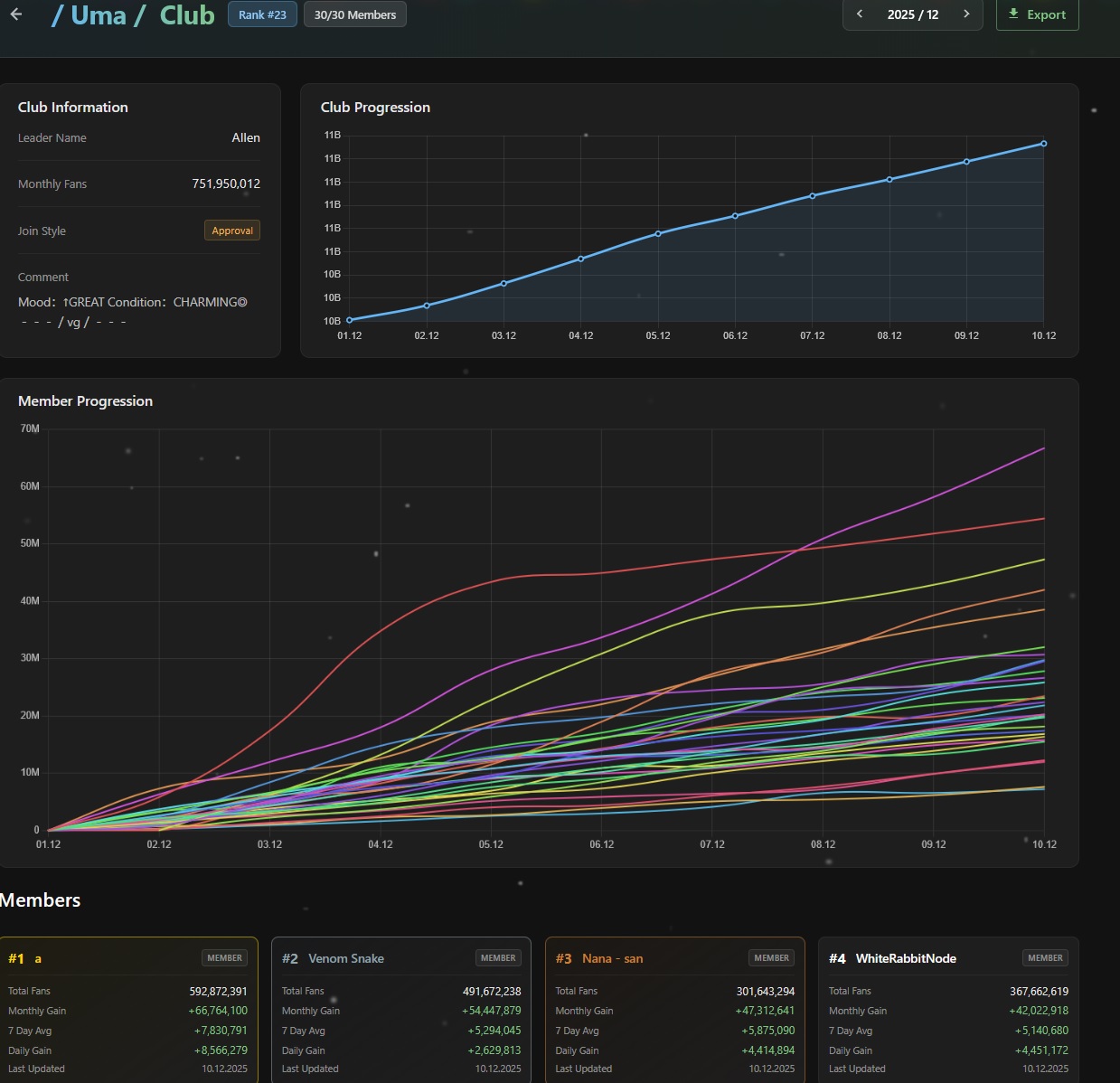Go to next month with right chevron
The height and width of the screenshot is (1083, 1120).
click(x=966, y=14)
